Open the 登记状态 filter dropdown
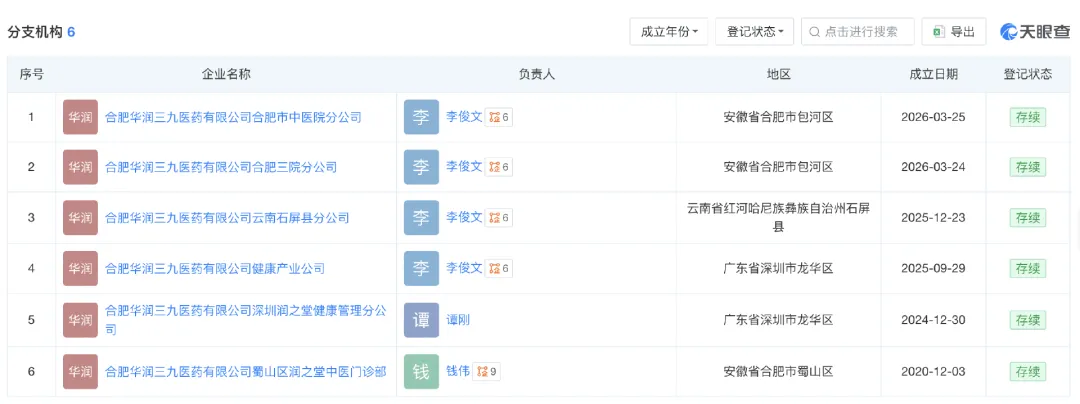 point(755,31)
